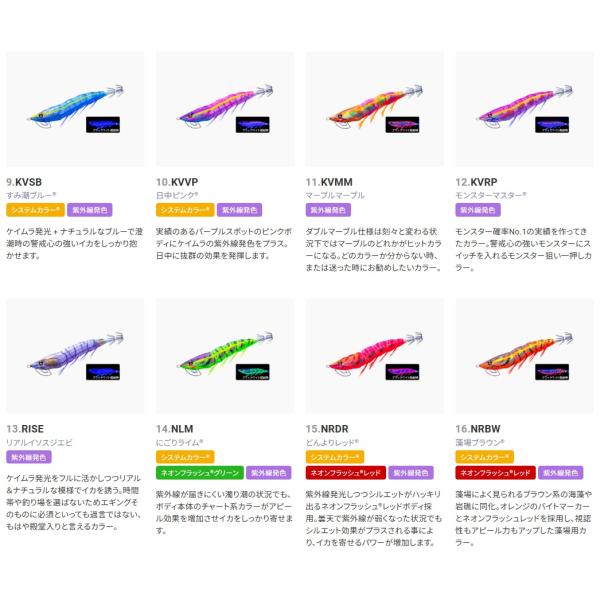Open the RISE realistic shrimp lure image
Viewport: 600px width, 600px height.
pyautogui.click(x=75, y=356)
